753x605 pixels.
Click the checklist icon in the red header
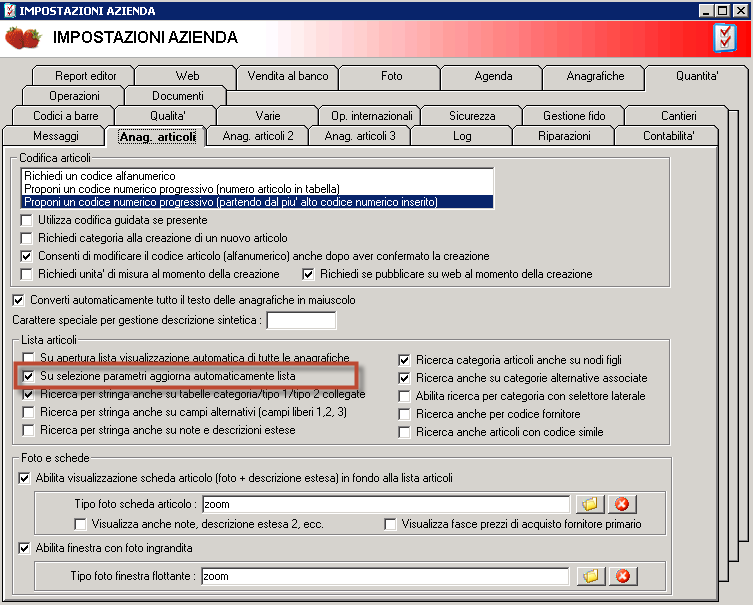coord(725,38)
